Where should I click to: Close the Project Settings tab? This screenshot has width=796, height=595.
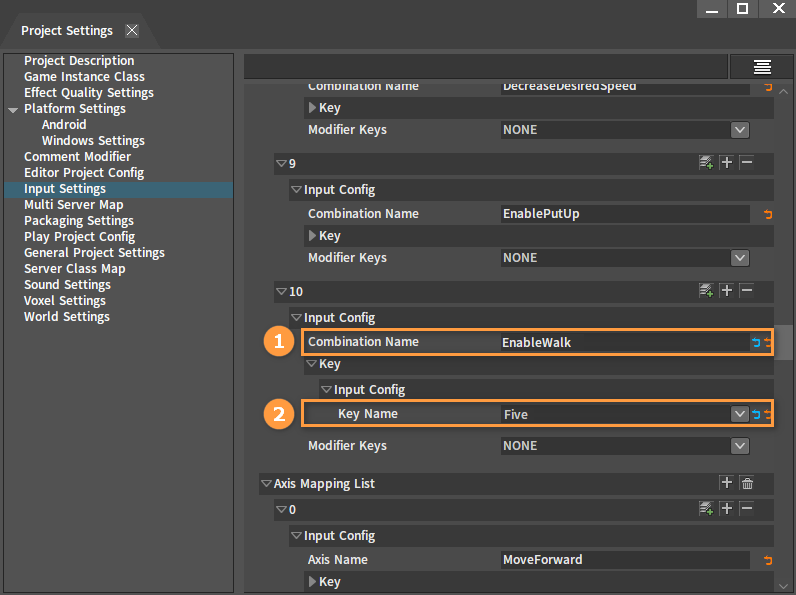[x=132, y=30]
